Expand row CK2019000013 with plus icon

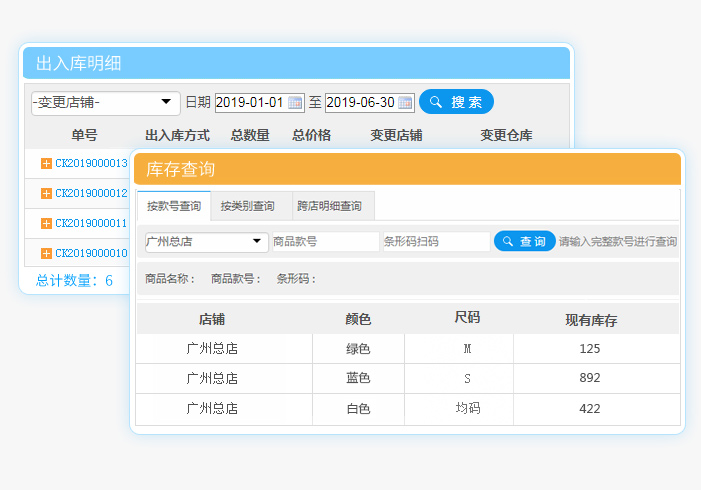coord(46,163)
